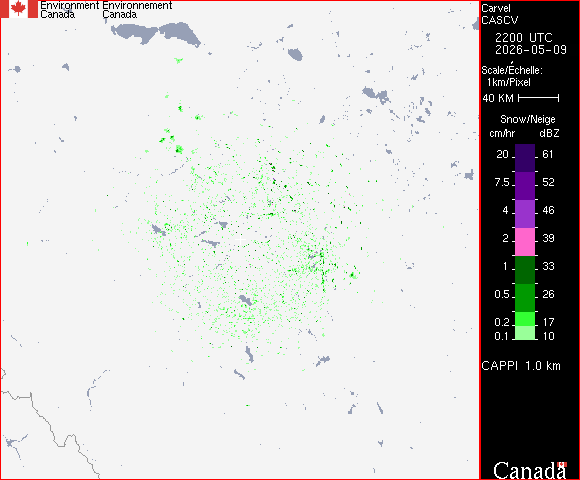
Task: Select the purple 52 dBZ color swatch
Action: point(525,186)
